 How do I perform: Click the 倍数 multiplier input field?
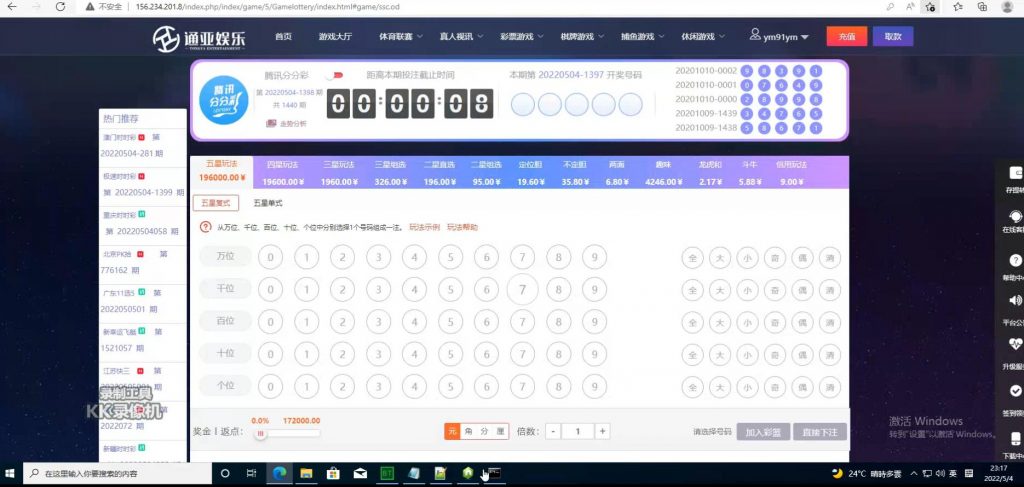pos(577,432)
